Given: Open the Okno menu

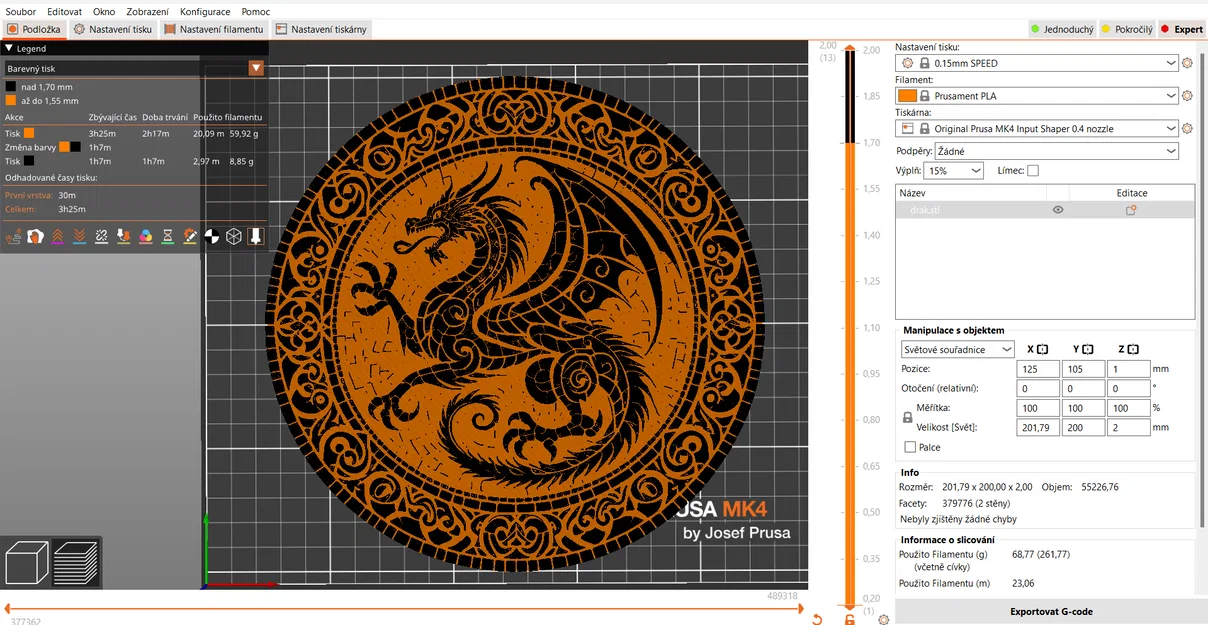Looking at the screenshot, I should [104, 11].
